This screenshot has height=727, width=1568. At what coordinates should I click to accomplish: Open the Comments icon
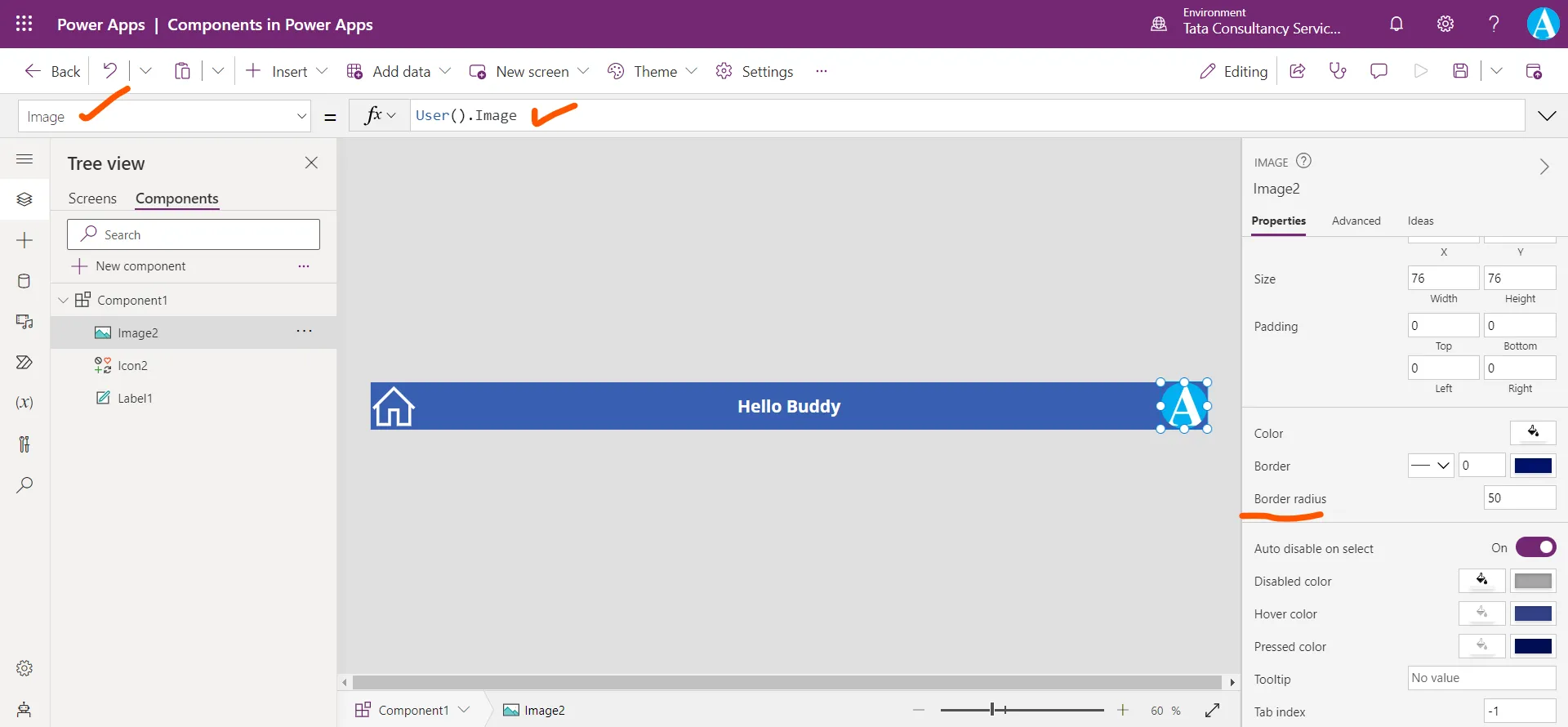pyautogui.click(x=1379, y=71)
